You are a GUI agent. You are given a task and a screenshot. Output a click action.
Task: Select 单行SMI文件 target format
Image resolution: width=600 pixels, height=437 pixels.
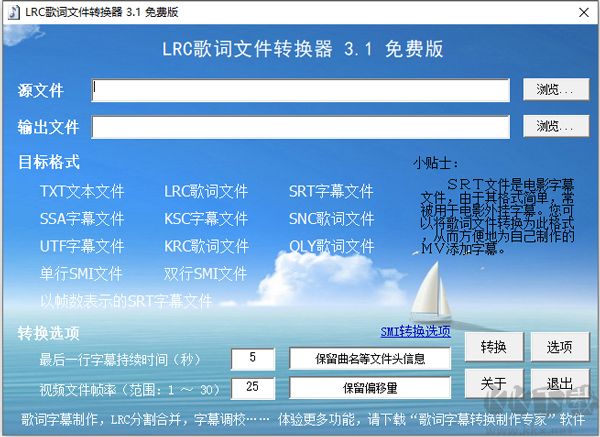[81, 274]
